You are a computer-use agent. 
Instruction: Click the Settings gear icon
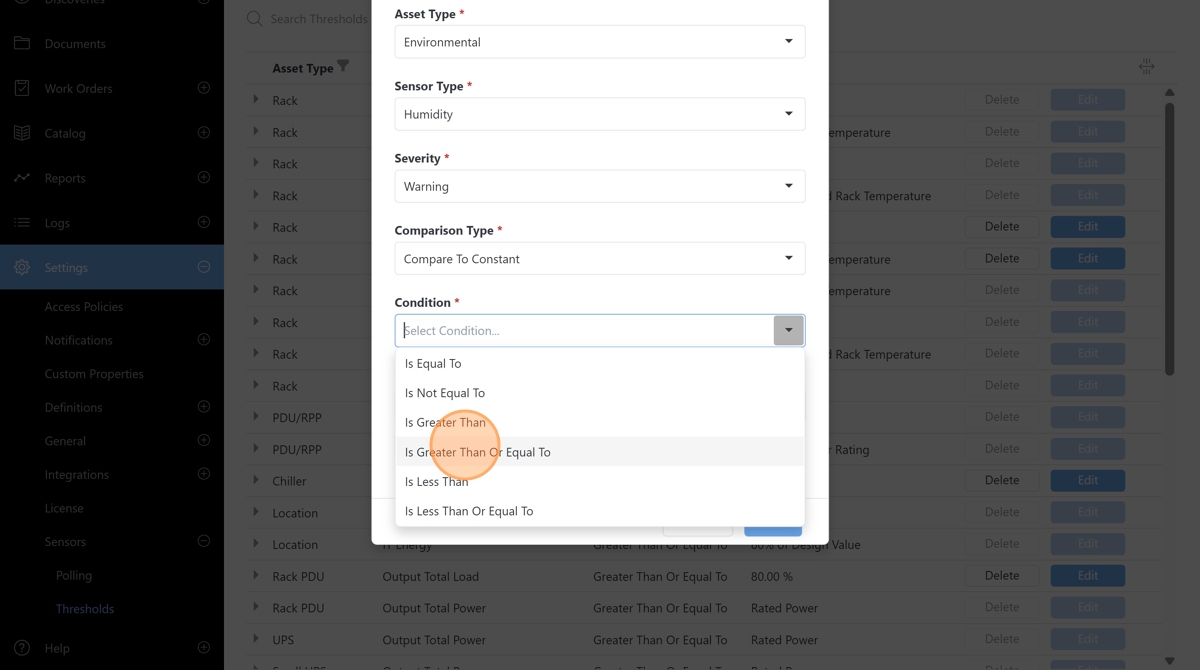click(22, 268)
